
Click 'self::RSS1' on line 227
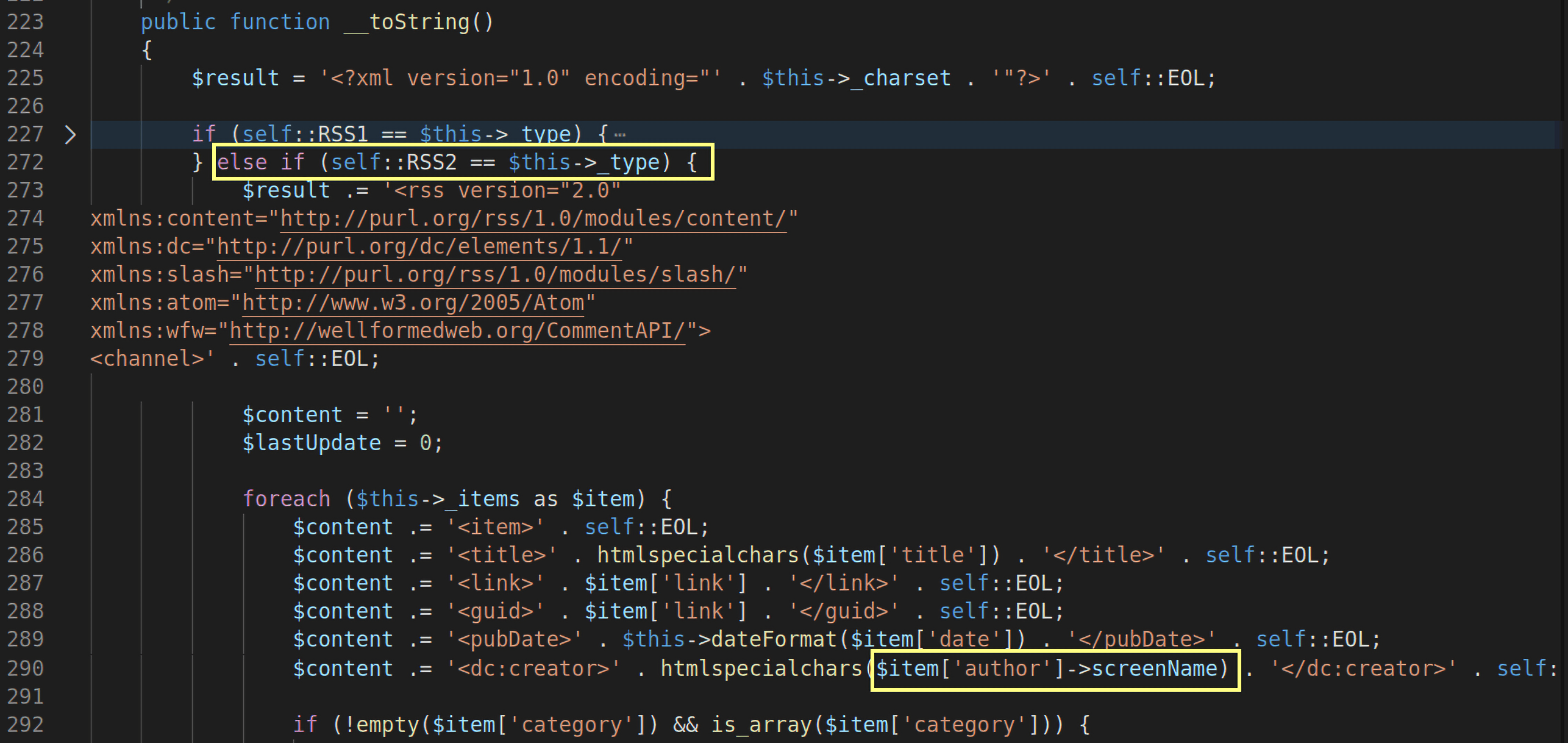click(x=305, y=134)
